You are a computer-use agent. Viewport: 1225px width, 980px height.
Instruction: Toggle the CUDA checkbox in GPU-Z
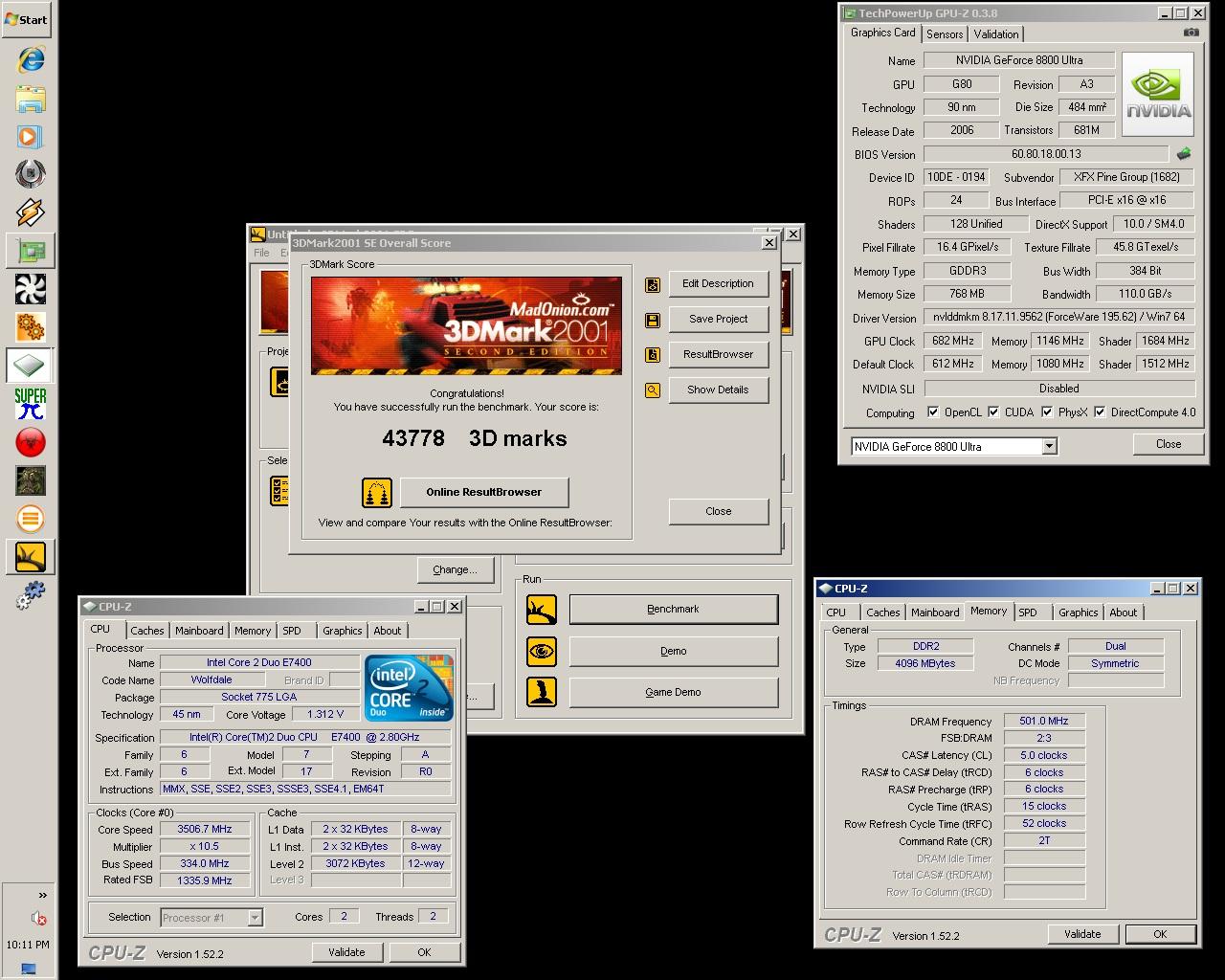click(x=994, y=412)
